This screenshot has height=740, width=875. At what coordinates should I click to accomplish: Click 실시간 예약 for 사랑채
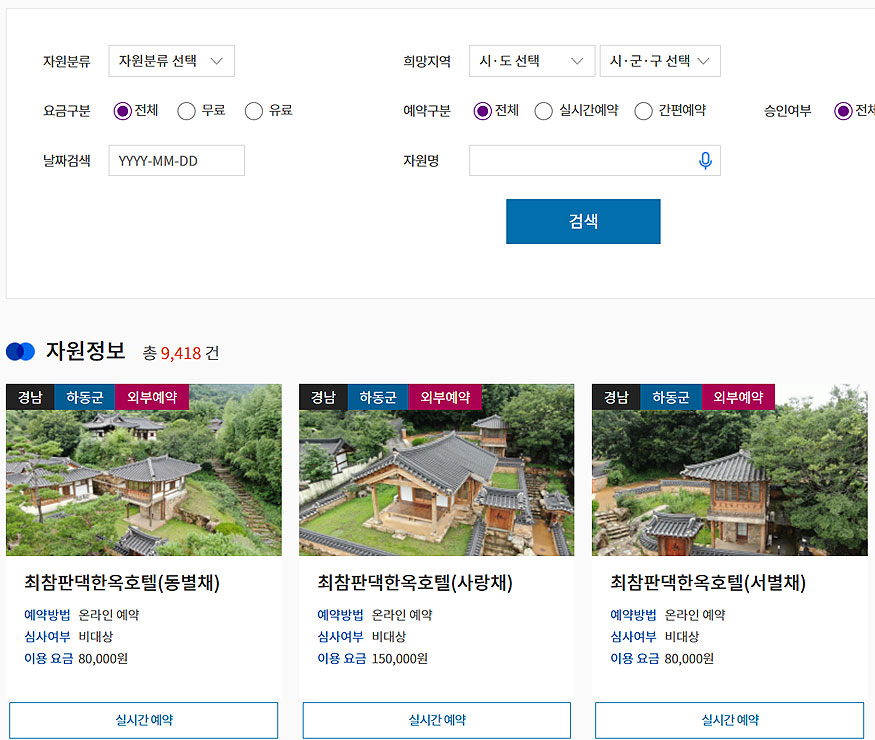(436, 720)
